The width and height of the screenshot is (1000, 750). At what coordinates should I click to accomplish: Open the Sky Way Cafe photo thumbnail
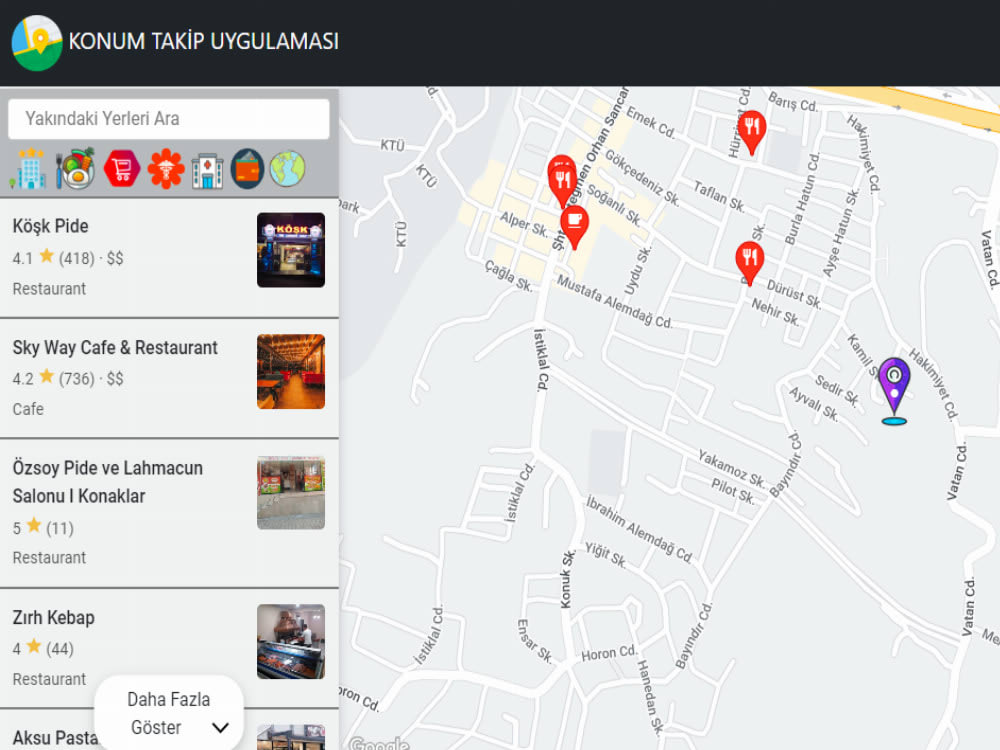(291, 371)
